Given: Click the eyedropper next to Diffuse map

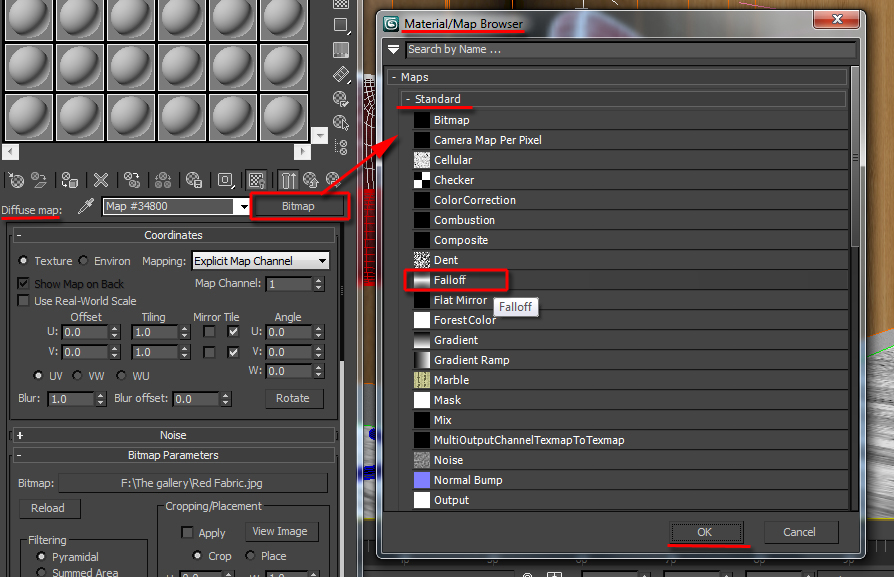Looking at the screenshot, I should pos(85,206).
